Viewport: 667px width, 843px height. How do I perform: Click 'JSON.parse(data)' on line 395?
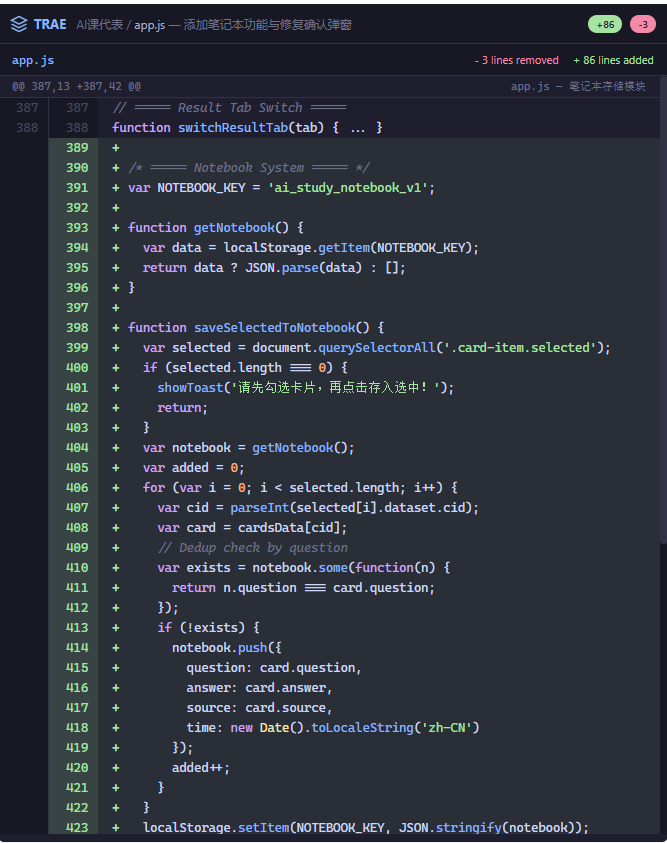tap(304, 268)
